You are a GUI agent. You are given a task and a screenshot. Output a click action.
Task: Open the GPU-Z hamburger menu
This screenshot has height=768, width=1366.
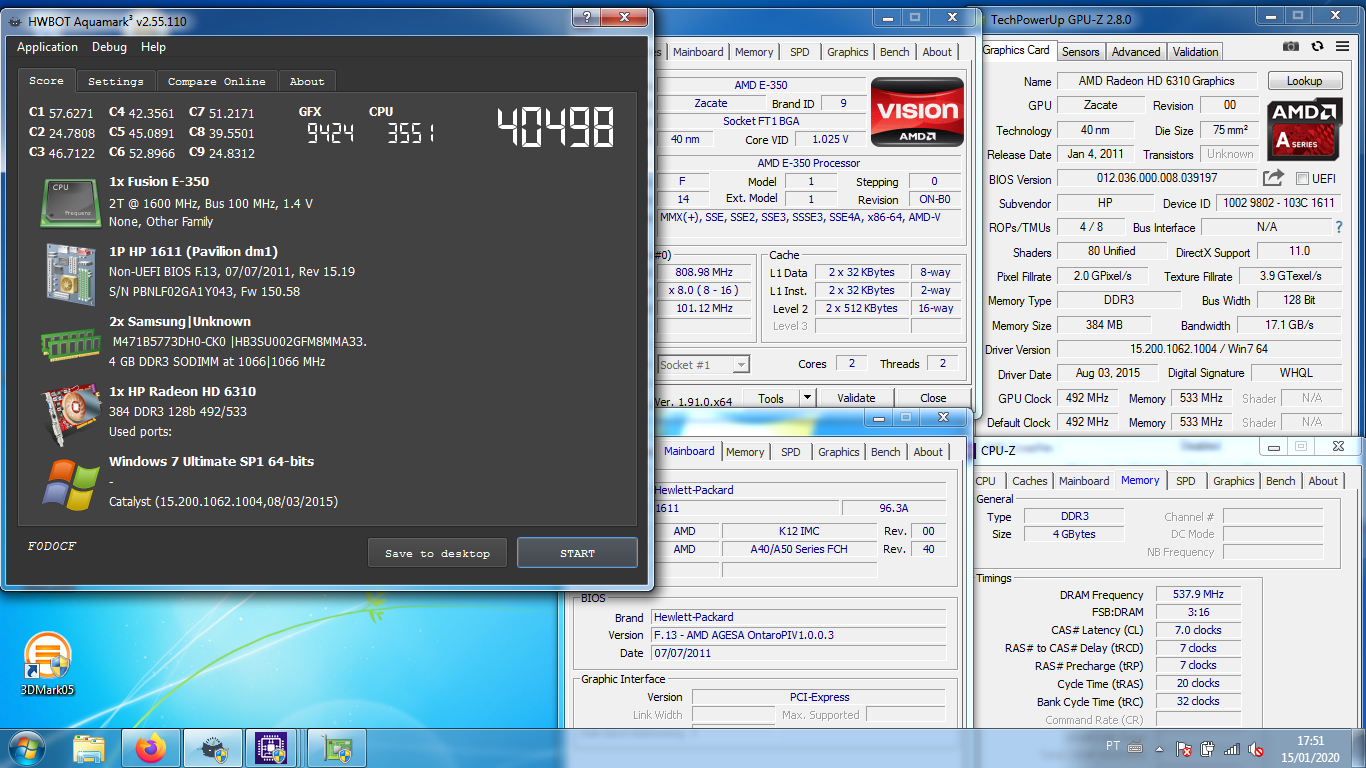coord(1342,46)
